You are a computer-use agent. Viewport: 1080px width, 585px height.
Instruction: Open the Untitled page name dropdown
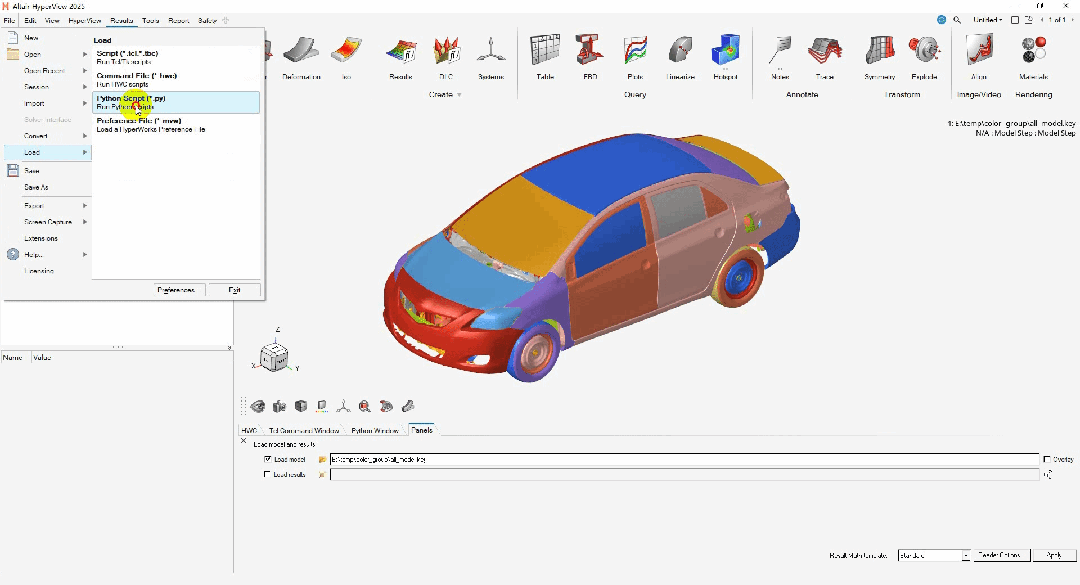click(x=987, y=20)
